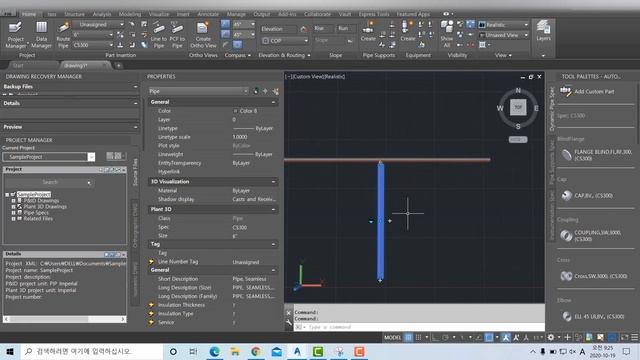Select the ELL 45 LR BV palette item

[x=593, y=316]
